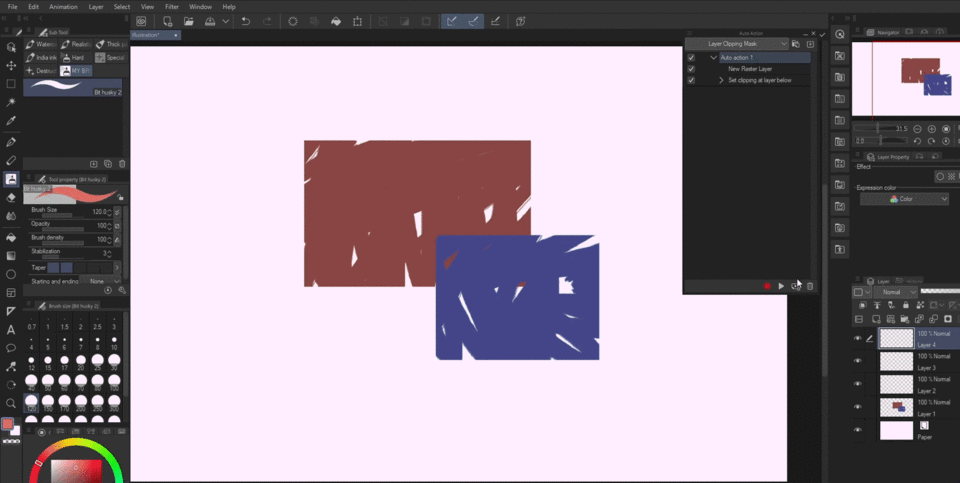Toggle checkbox for Set clipping at layer below

click(x=691, y=80)
